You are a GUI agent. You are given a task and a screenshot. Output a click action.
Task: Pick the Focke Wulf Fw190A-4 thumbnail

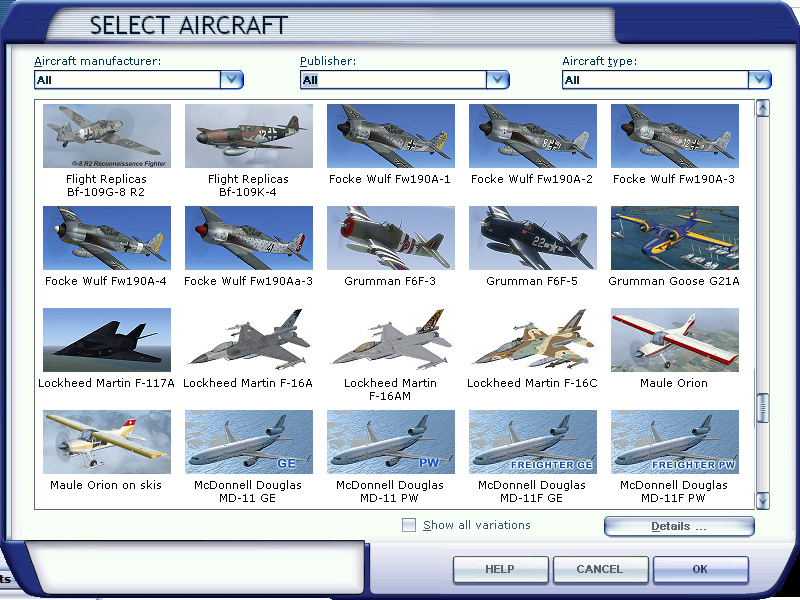click(107, 238)
